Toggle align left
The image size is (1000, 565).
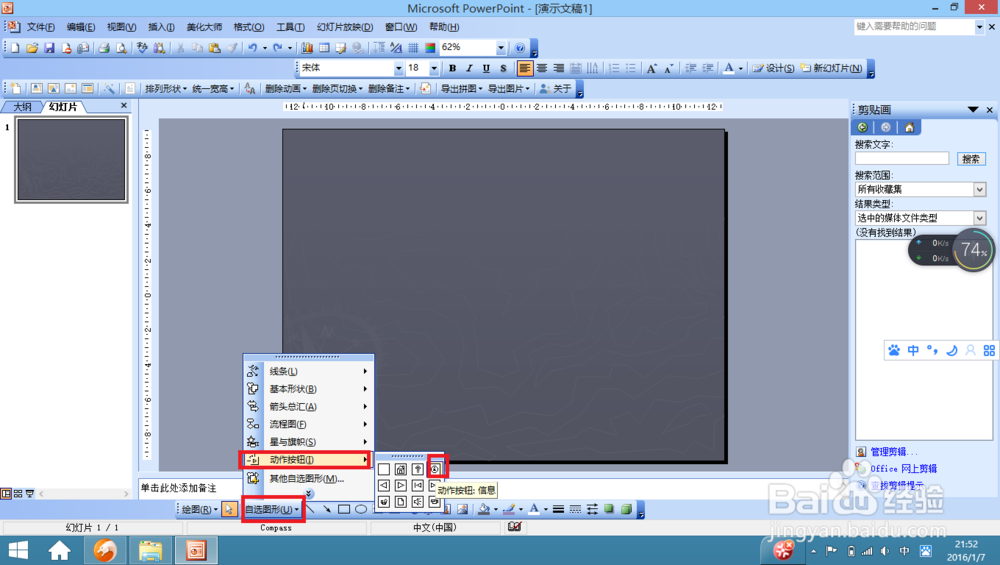click(524, 68)
